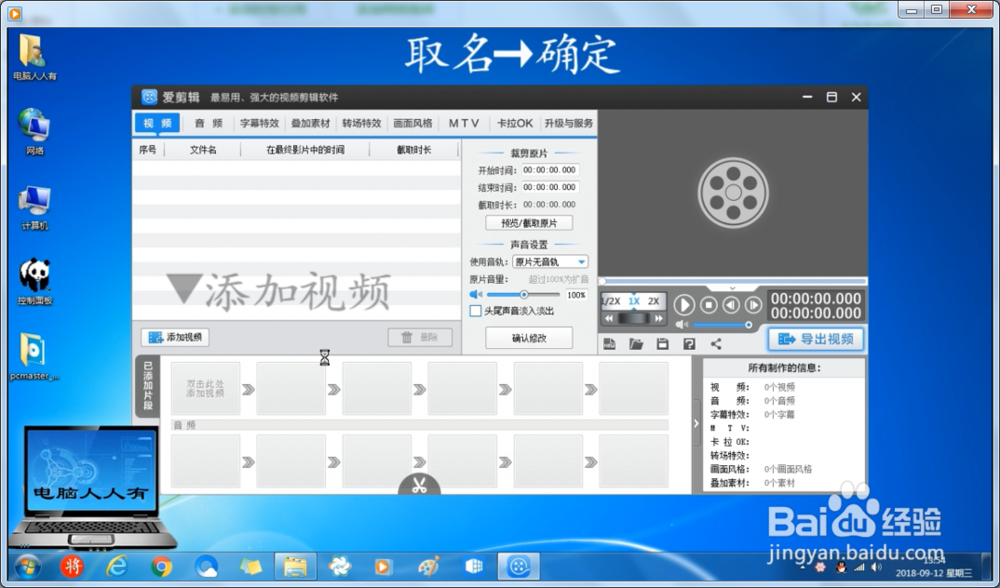Open the pcmaster desktop icon
The image size is (1000, 588).
[34, 356]
